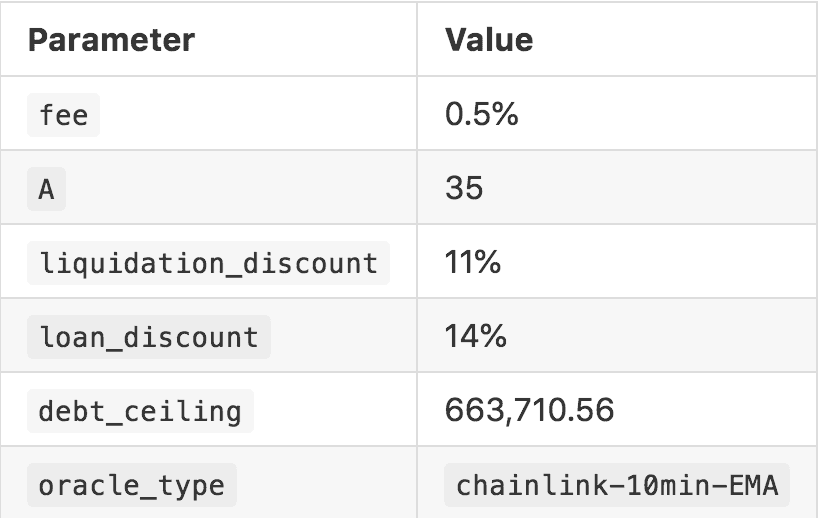Select the liquidation_discount parameter label
818x518 pixels.
pos(208,263)
